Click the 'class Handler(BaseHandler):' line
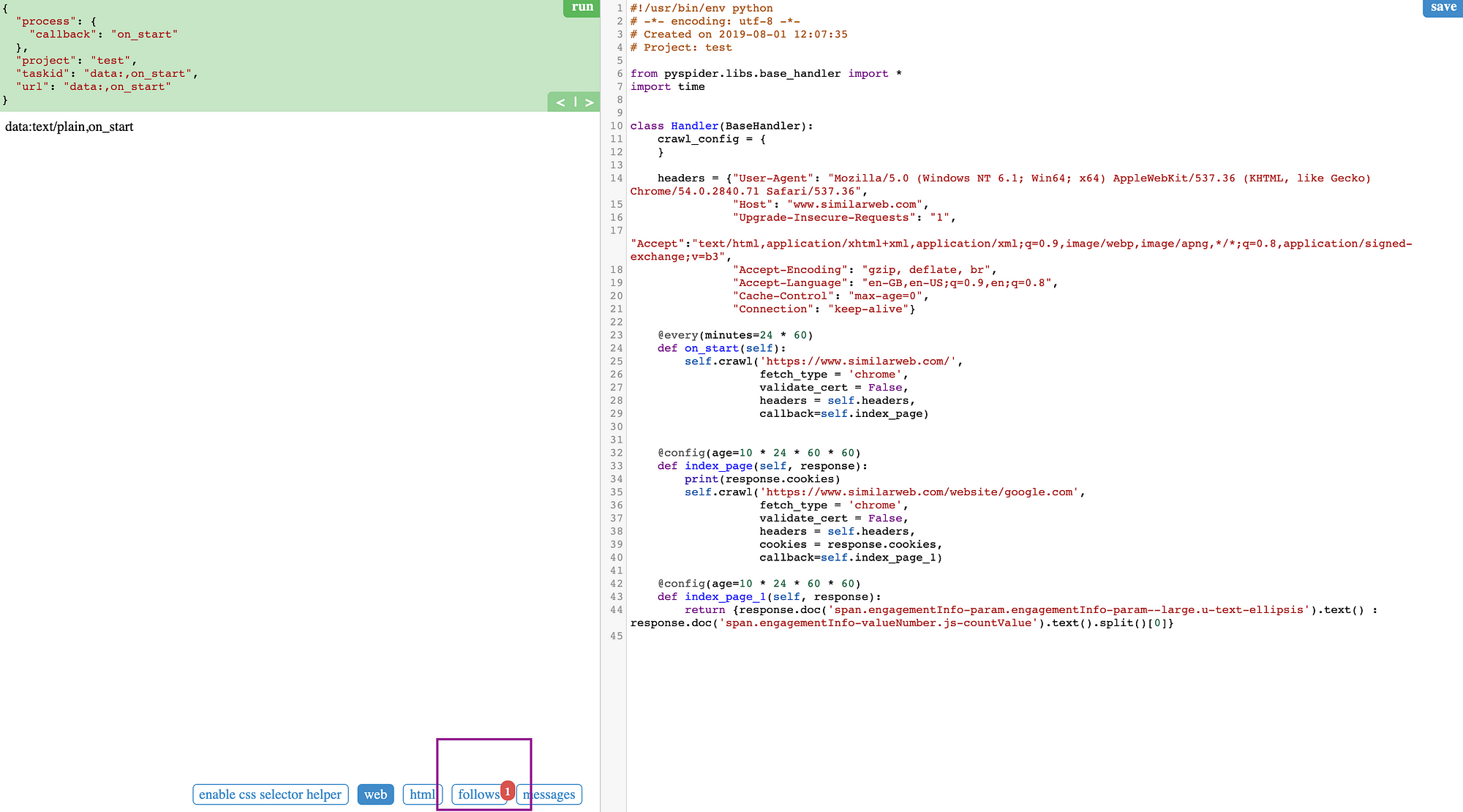This screenshot has height=812, width=1463. click(x=722, y=126)
